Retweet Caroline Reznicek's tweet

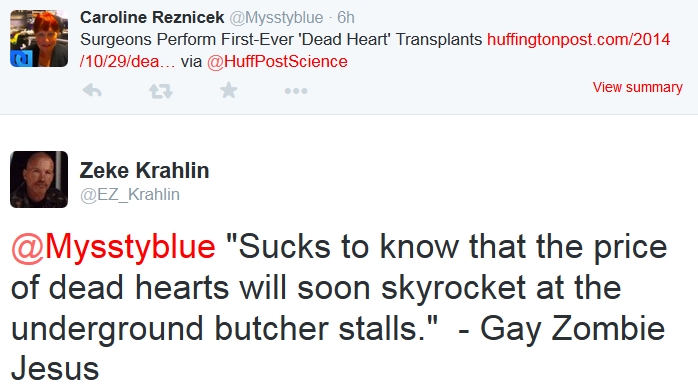tap(161, 91)
